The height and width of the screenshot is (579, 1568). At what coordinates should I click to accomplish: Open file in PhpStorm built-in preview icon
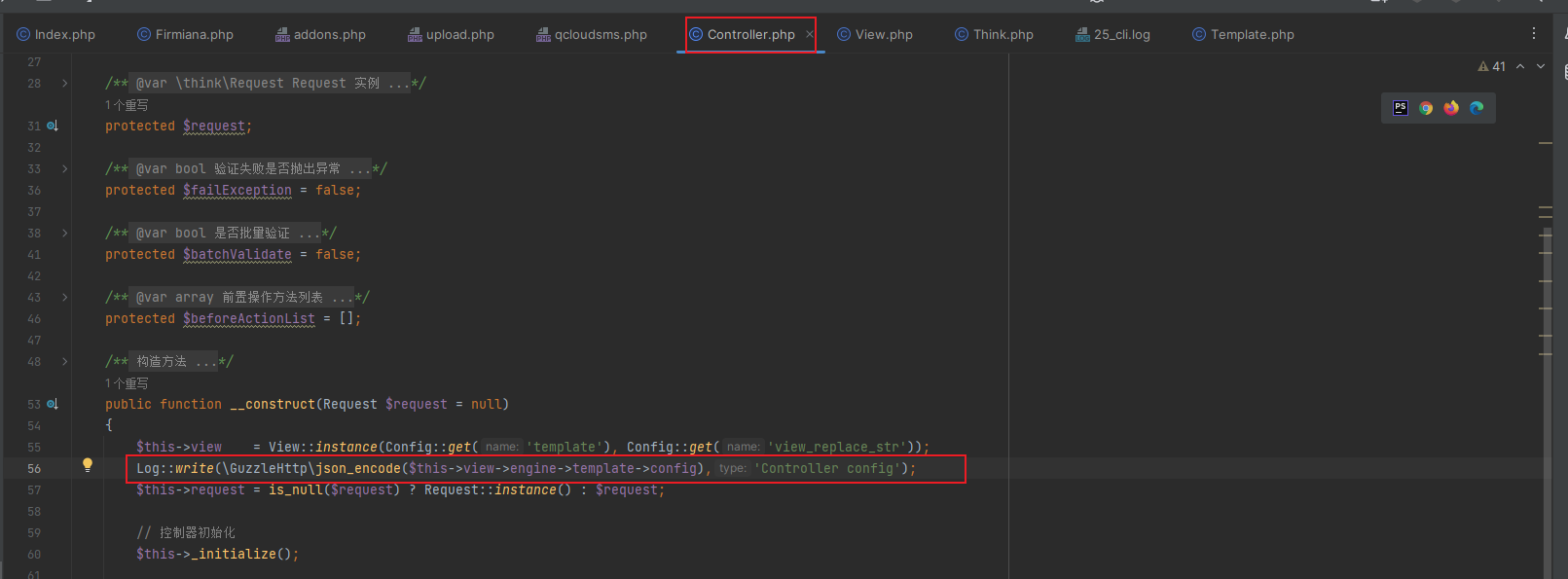1401,108
